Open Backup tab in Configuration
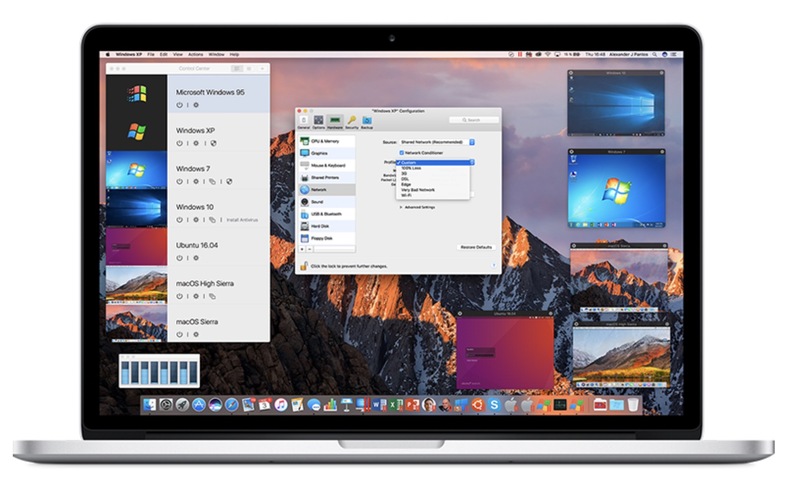800x494 pixels. coord(367,122)
